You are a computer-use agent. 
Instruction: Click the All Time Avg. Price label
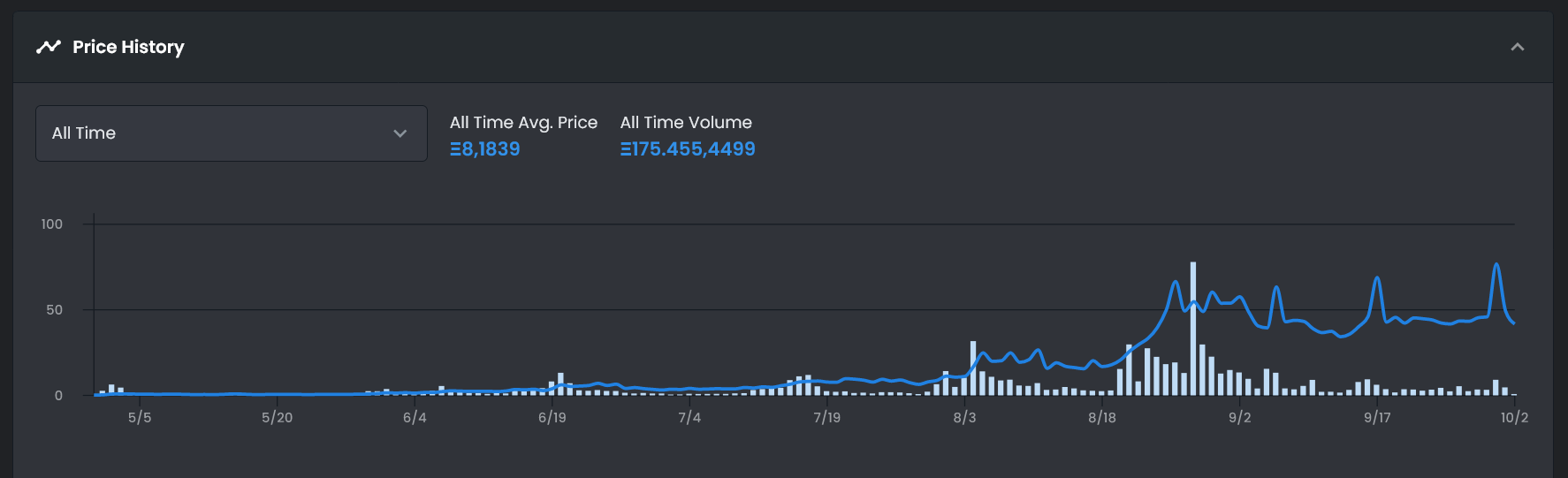[523, 123]
